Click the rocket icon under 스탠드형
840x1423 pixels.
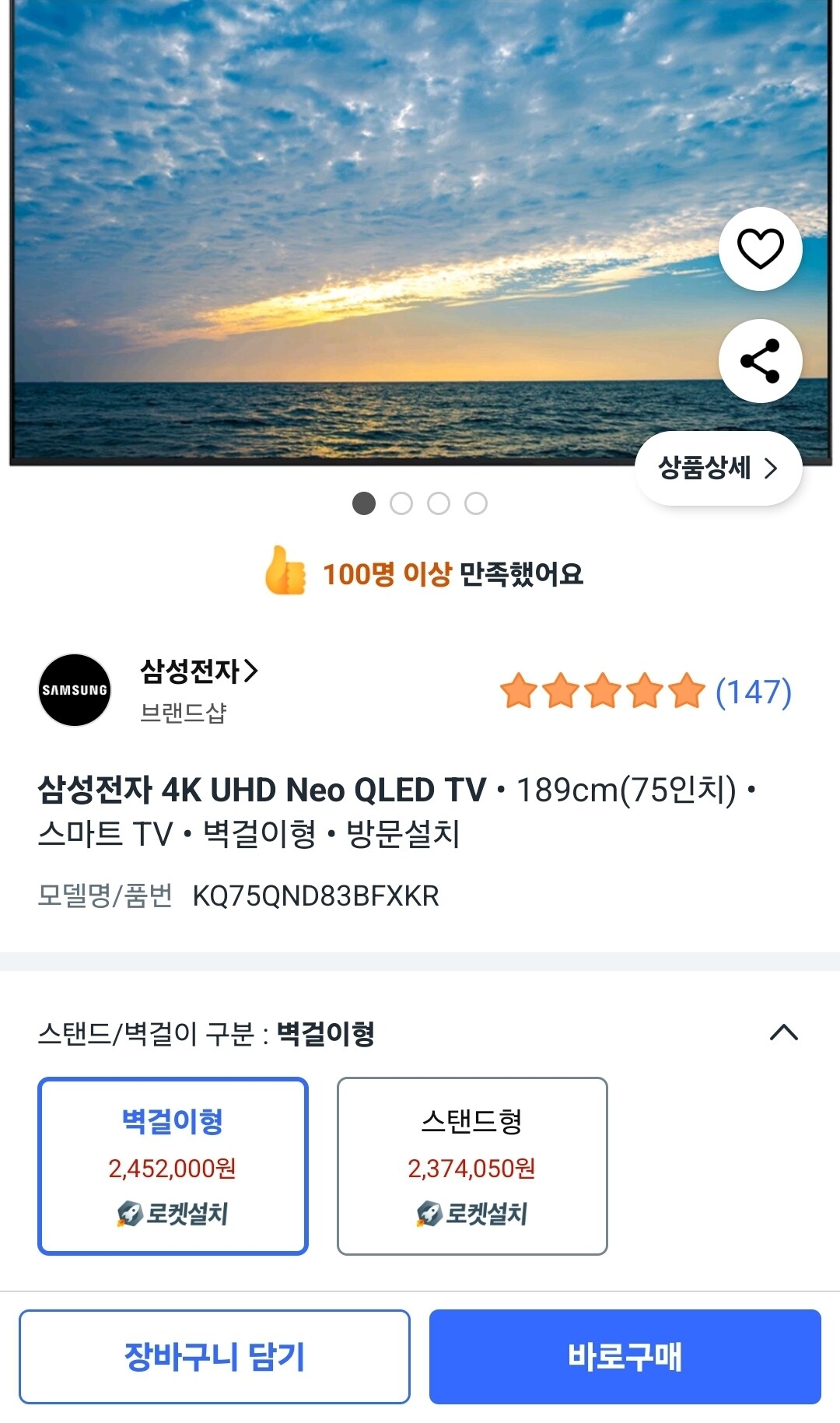429,1214
